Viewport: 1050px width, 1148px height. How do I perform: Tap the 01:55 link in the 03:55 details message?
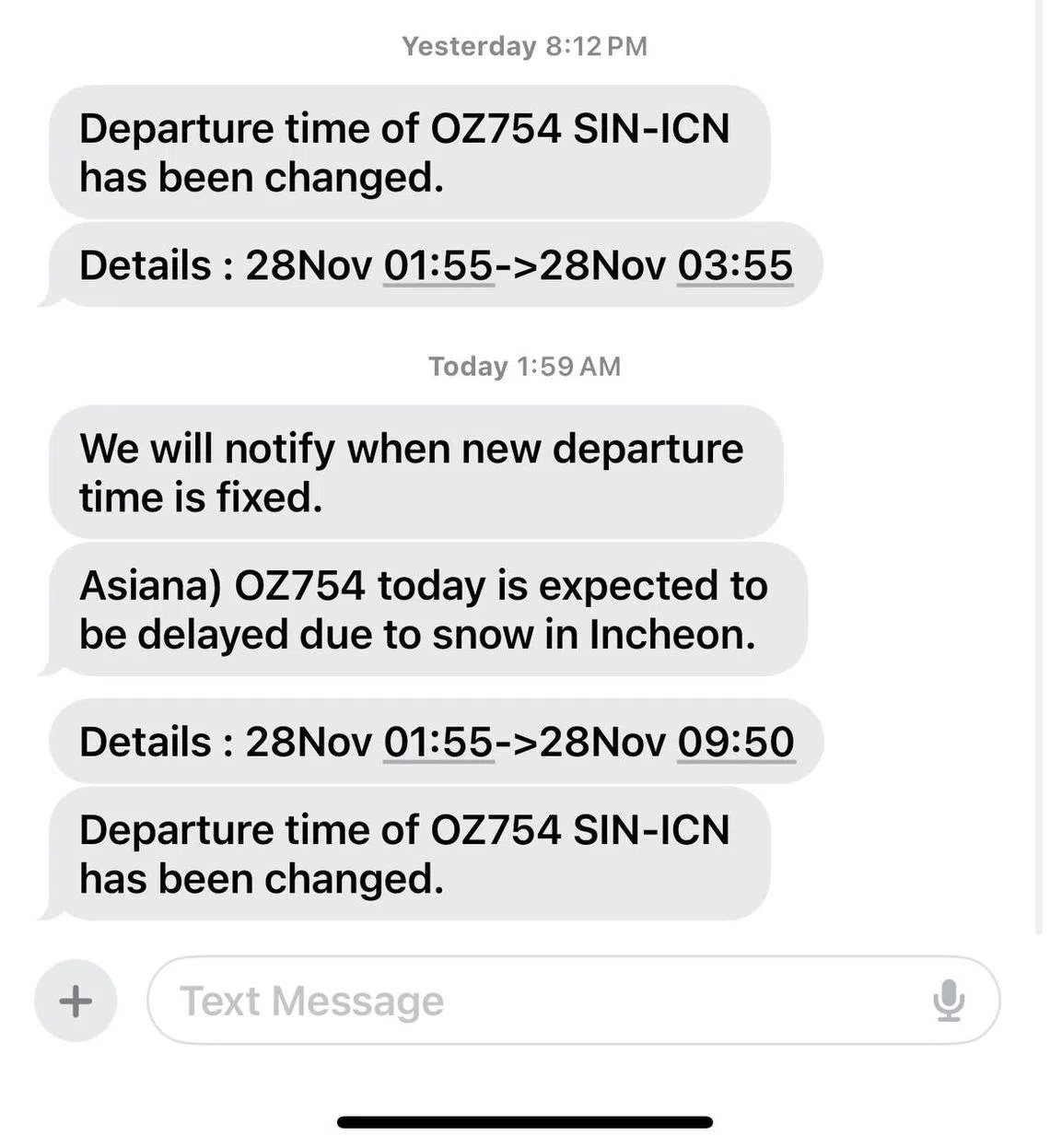tap(438, 266)
